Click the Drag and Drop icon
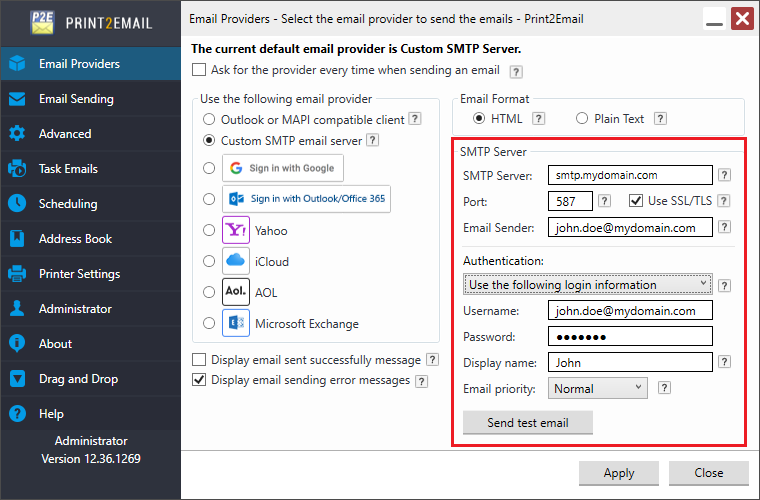Screen dimensions: 760x500 [17, 379]
